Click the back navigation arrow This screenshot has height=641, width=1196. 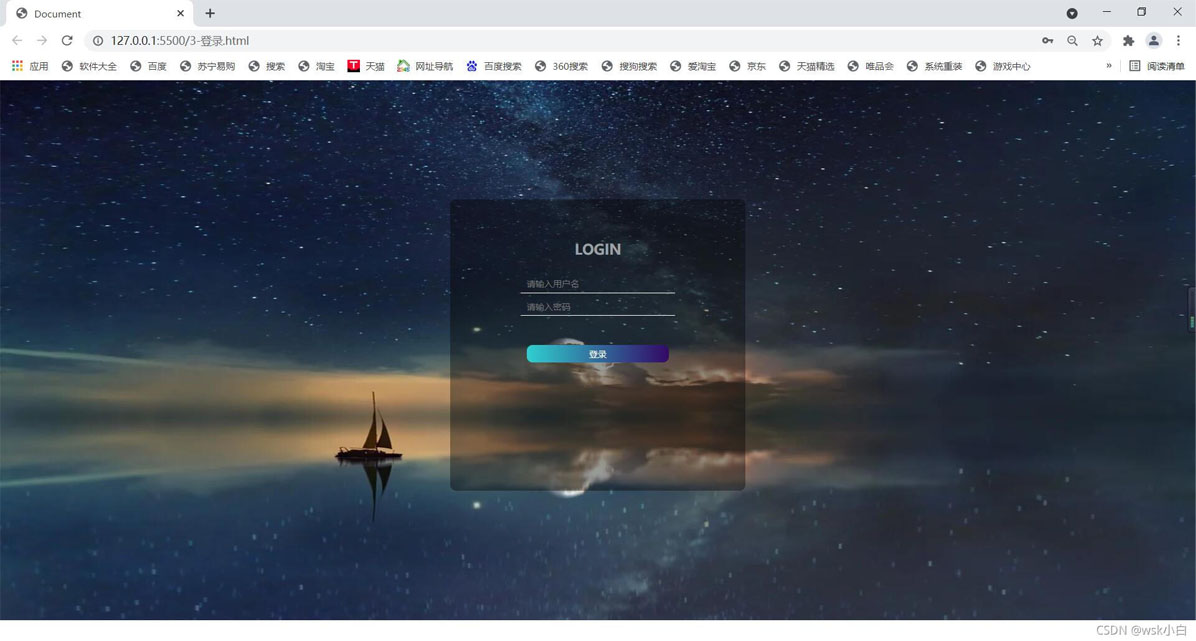coord(17,41)
